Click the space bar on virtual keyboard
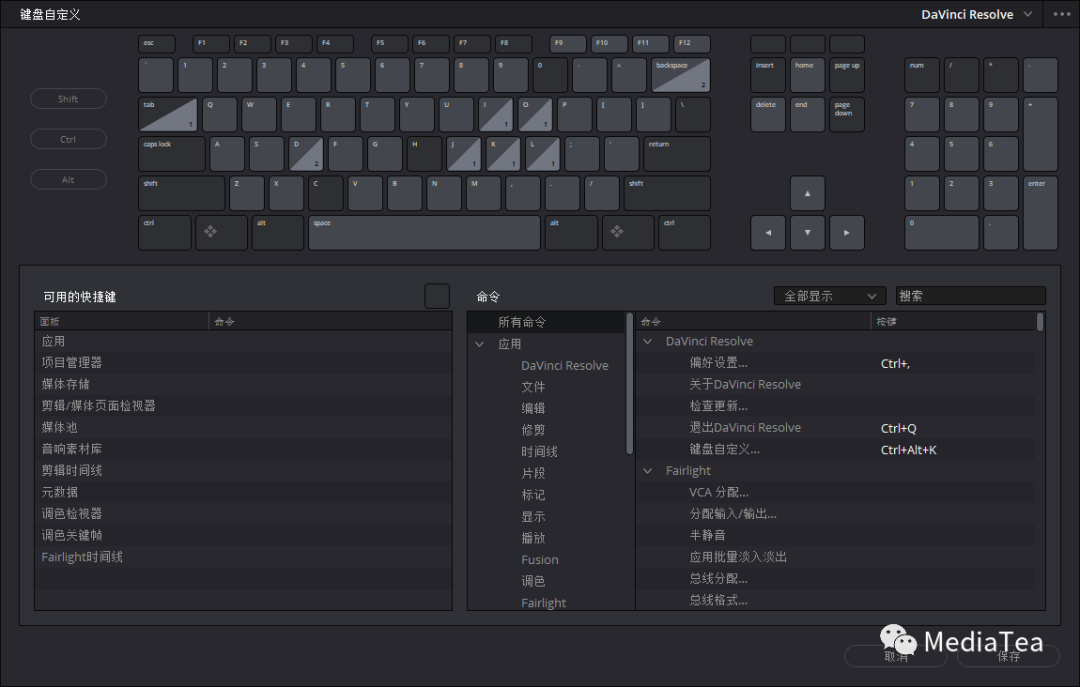This screenshot has height=687, width=1080. coord(424,233)
